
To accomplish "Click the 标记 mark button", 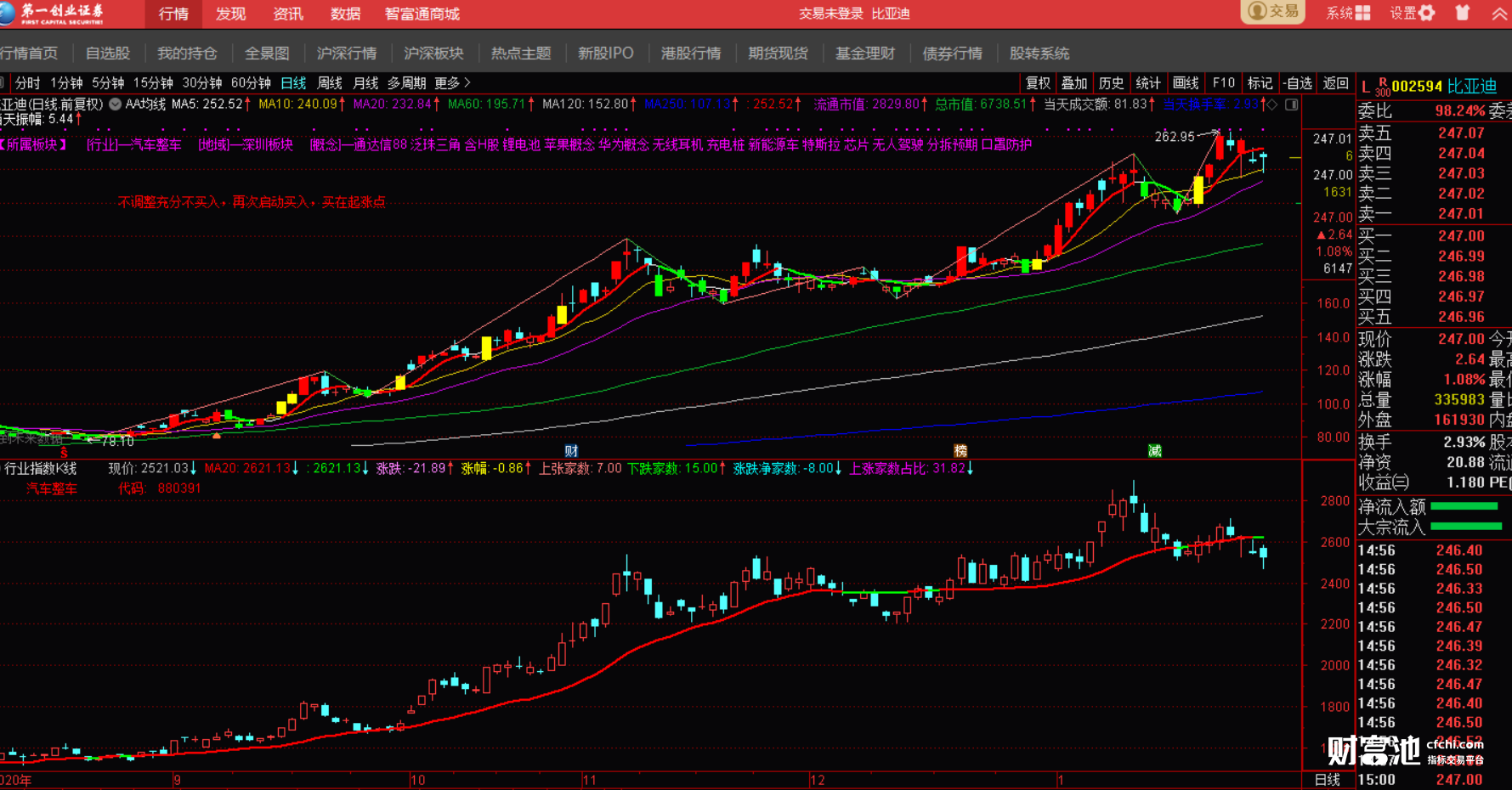I will [x=1260, y=83].
